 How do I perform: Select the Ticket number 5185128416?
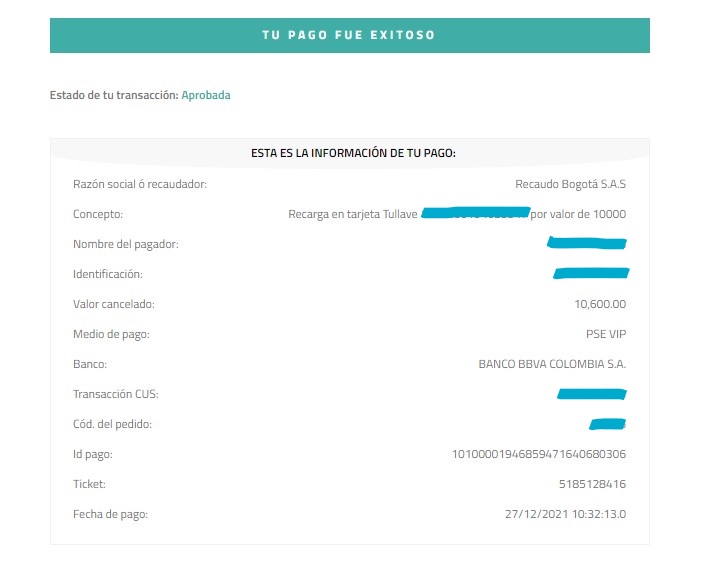point(592,484)
